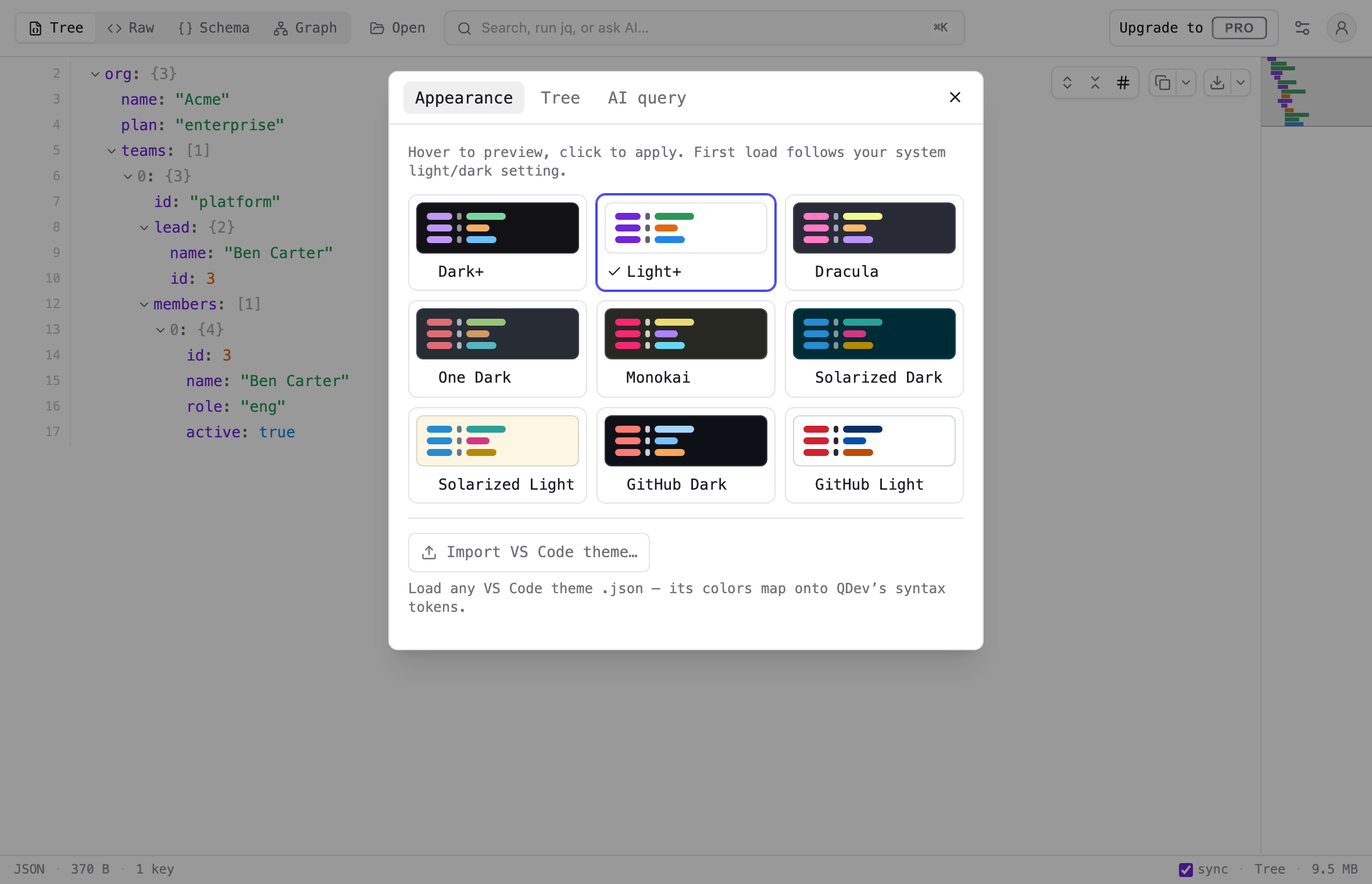
Task: Click the download icon
Action: 1217,83
